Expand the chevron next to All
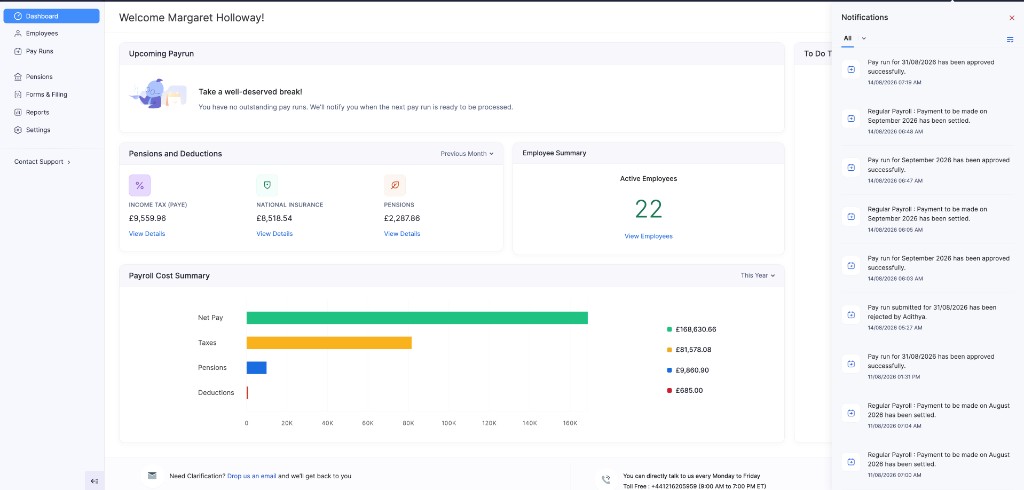This screenshot has width=1024, height=490. click(863, 39)
